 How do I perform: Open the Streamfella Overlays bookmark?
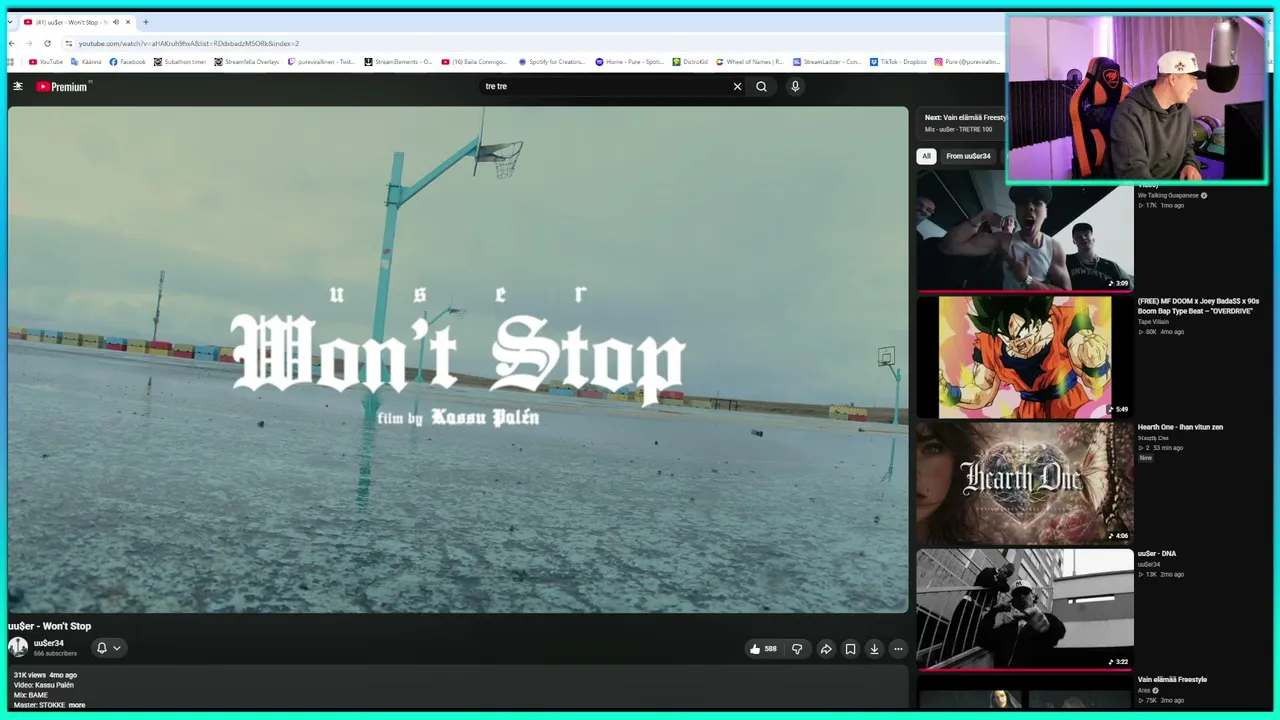click(x=247, y=62)
